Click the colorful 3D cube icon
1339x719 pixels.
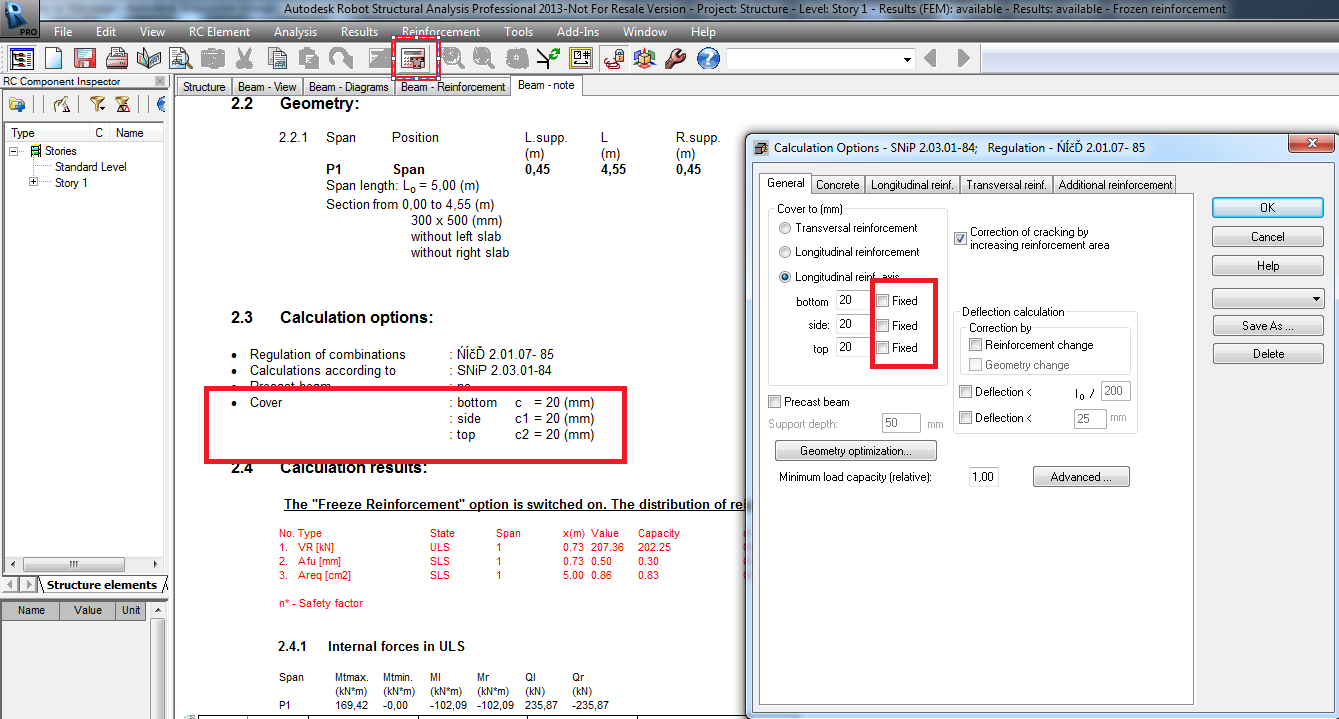[645, 59]
